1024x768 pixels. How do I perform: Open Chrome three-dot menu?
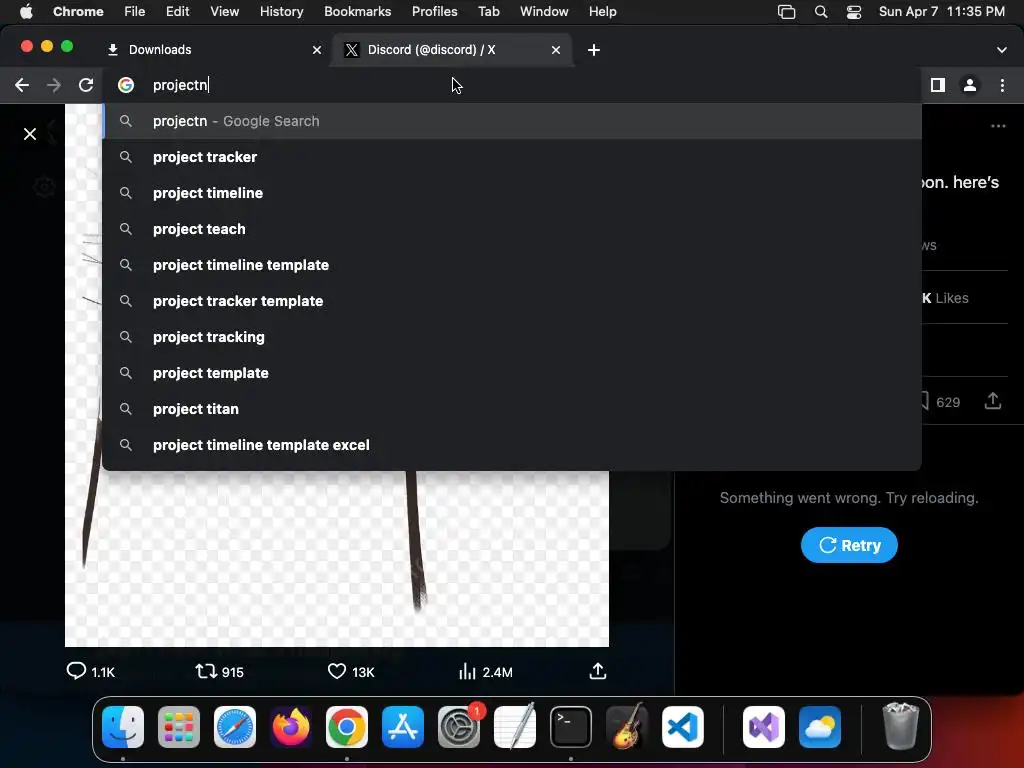point(1002,85)
